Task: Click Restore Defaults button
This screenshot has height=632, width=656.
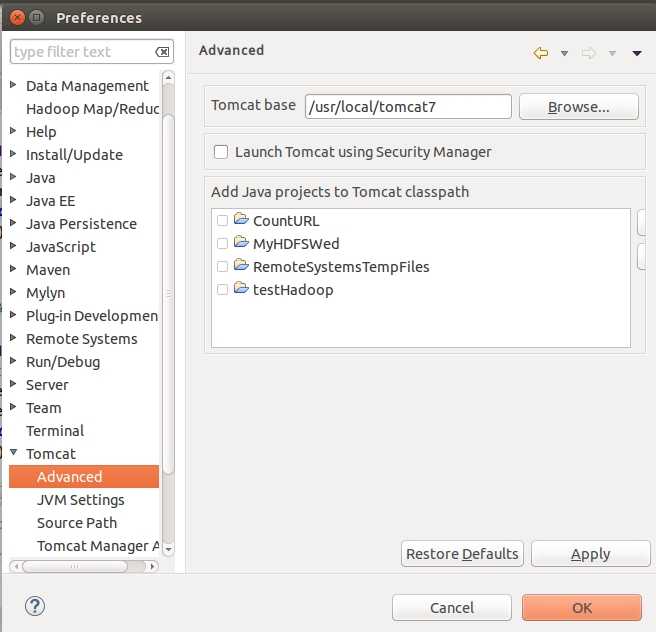Action: pyautogui.click(x=462, y=554)
